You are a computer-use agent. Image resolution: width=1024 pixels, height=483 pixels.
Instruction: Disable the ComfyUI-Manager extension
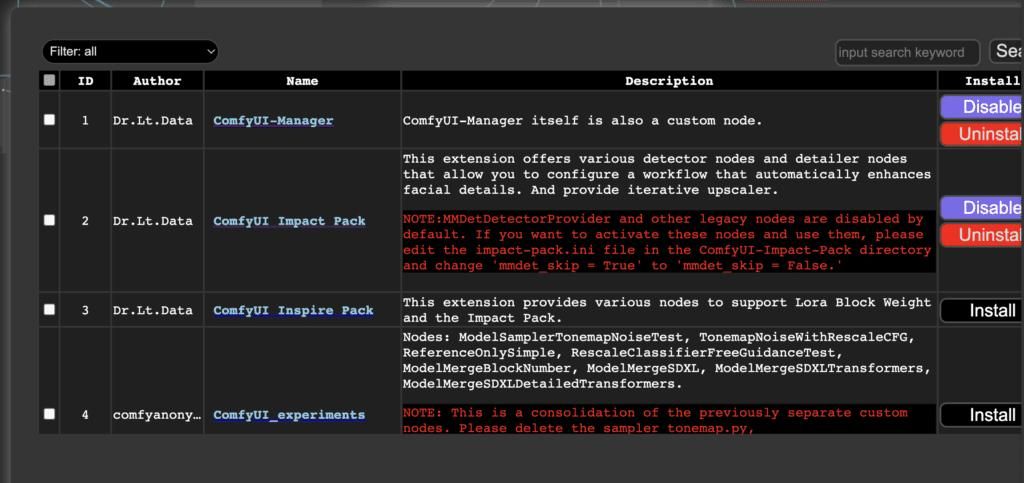click(x=982, y=107)
